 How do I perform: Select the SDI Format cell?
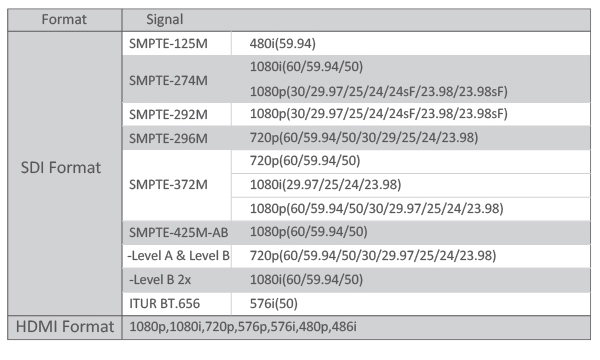pyautogui.click(x=64, y=173)
